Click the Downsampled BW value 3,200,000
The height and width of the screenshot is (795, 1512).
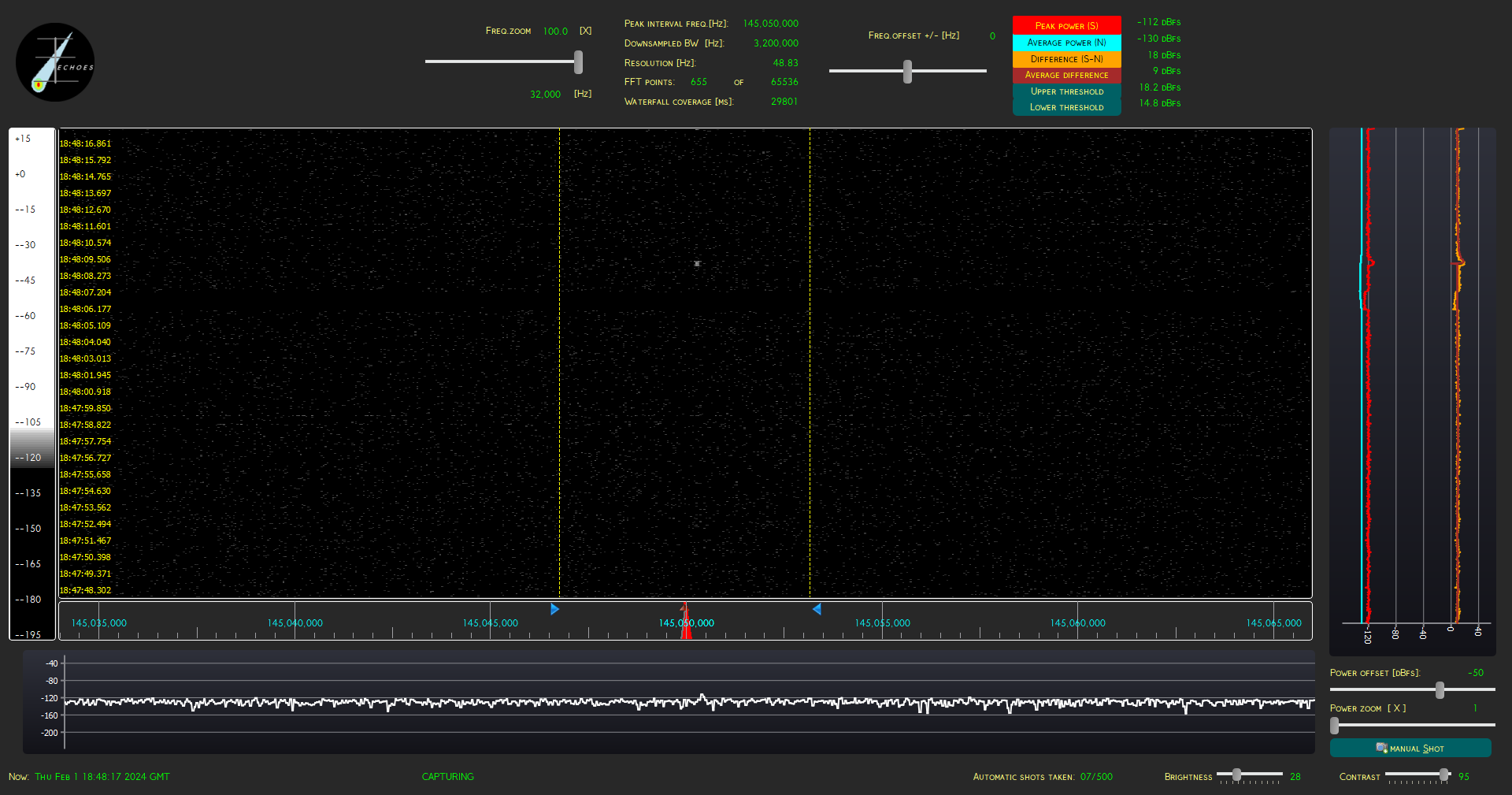(776, 43)
